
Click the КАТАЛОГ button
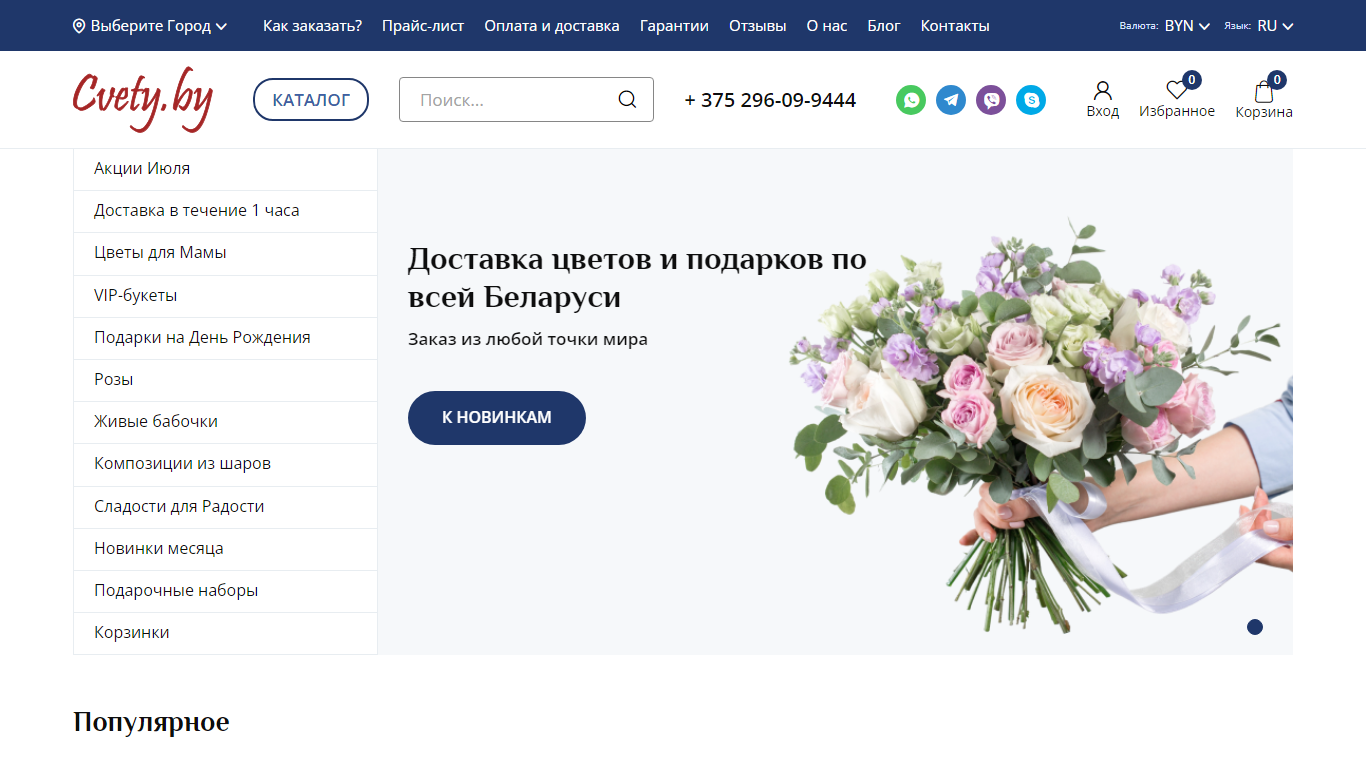[x=311, y=100]
